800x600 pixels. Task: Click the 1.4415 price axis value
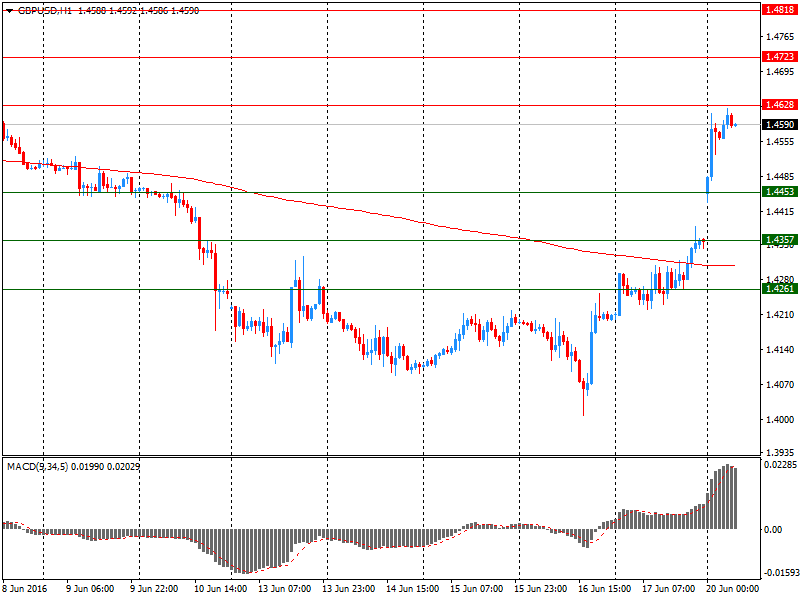tap(780, 212)
